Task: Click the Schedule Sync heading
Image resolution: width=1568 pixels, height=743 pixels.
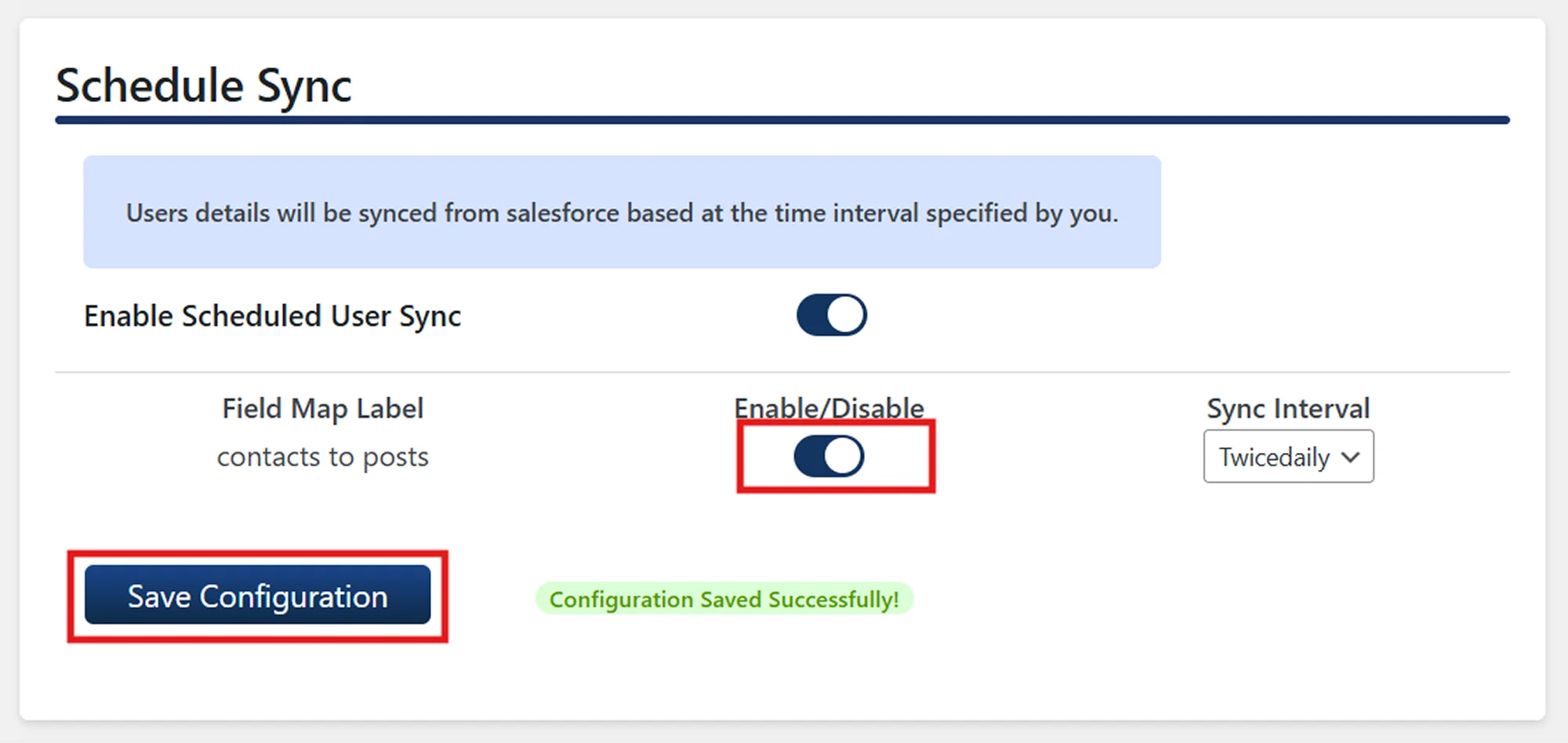Action: tap(204, 85)
